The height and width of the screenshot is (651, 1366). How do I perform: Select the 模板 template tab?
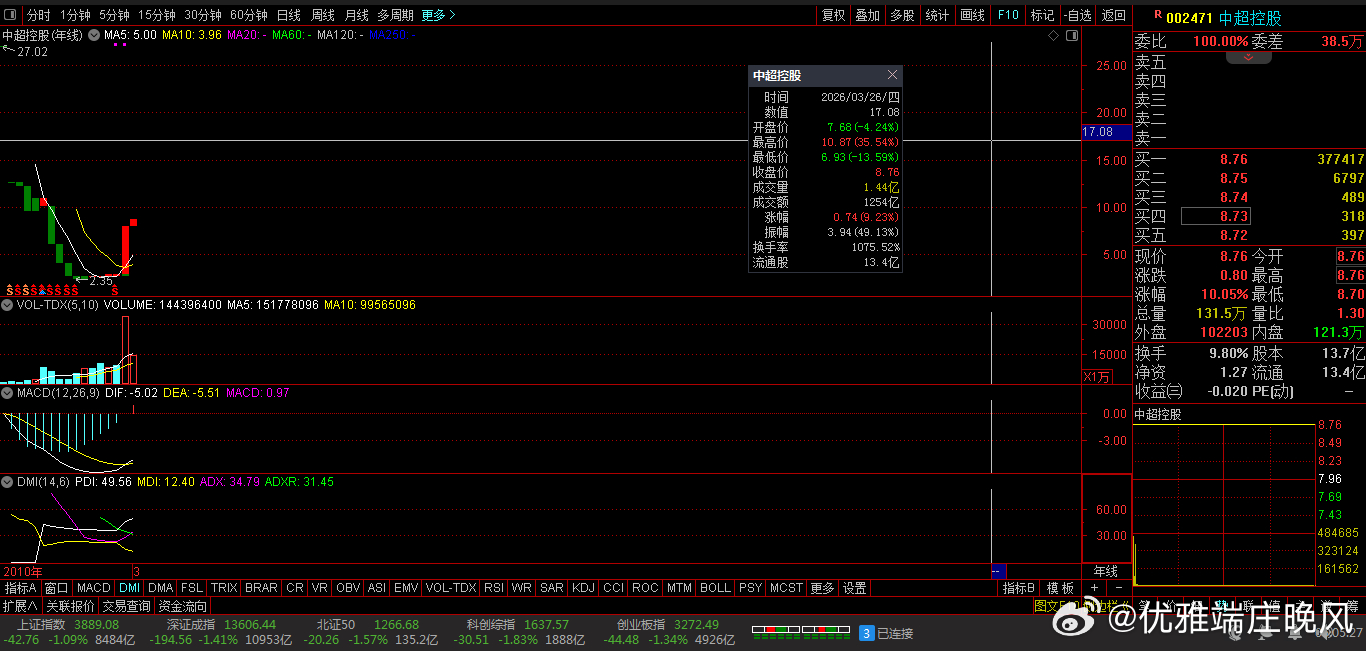pos(1061,588)
